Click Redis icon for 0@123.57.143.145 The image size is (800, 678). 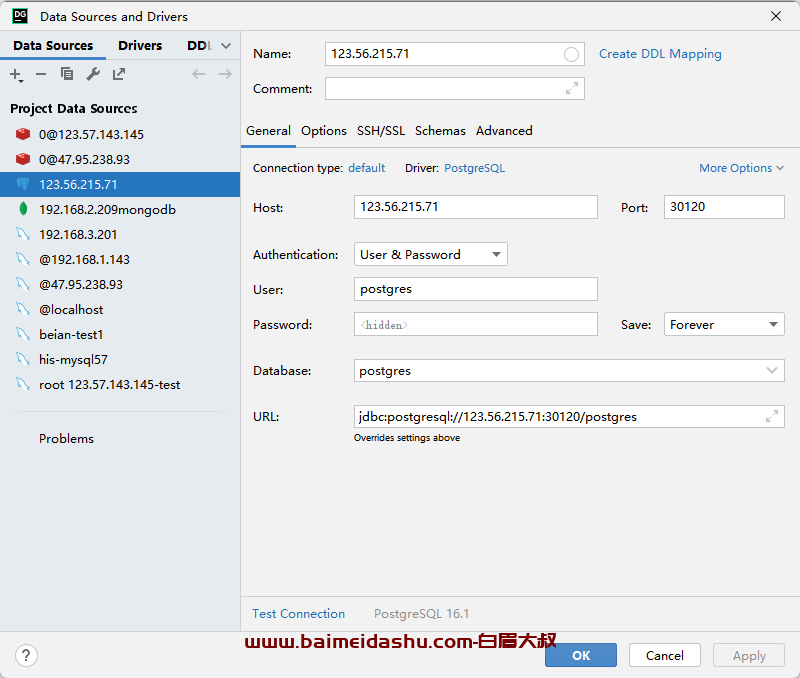pos(23,134)
